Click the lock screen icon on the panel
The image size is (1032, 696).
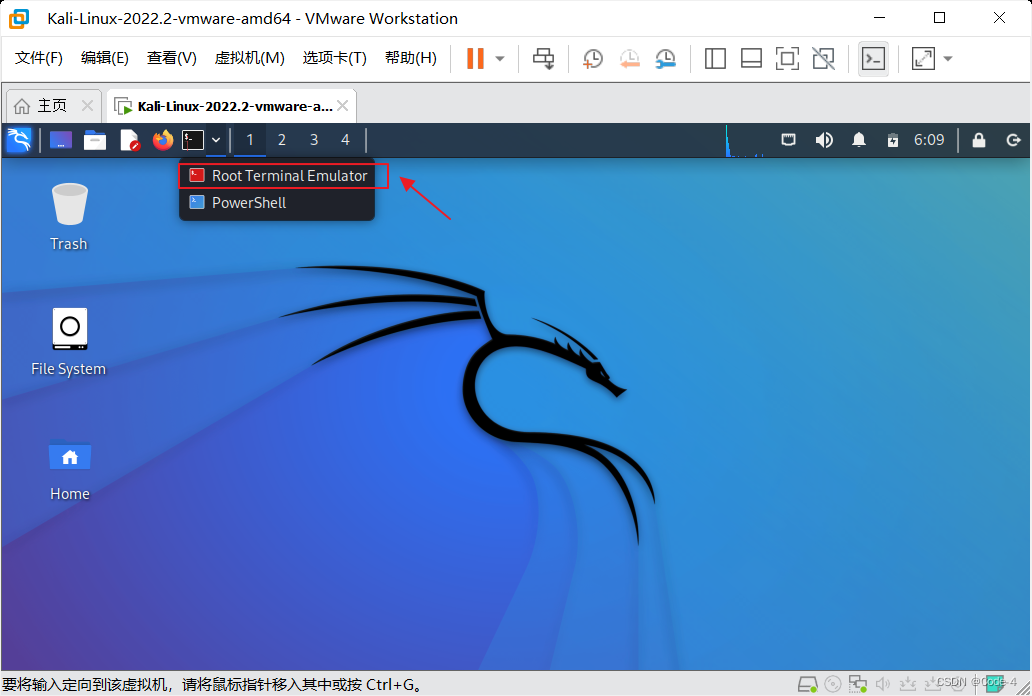pos(978,140)
